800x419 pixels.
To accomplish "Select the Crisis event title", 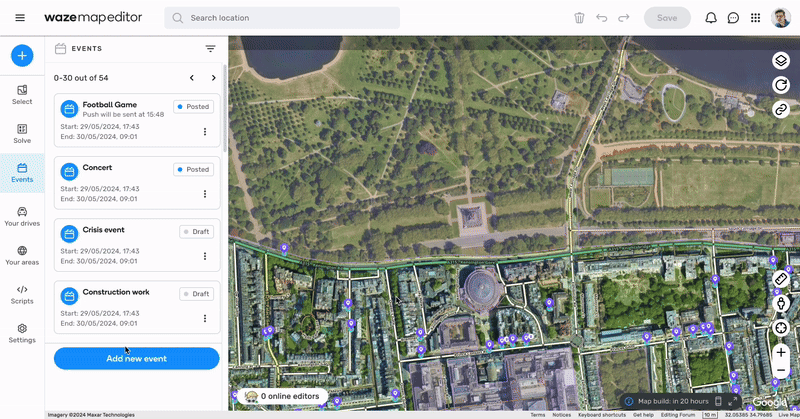I will click(104, 230).
